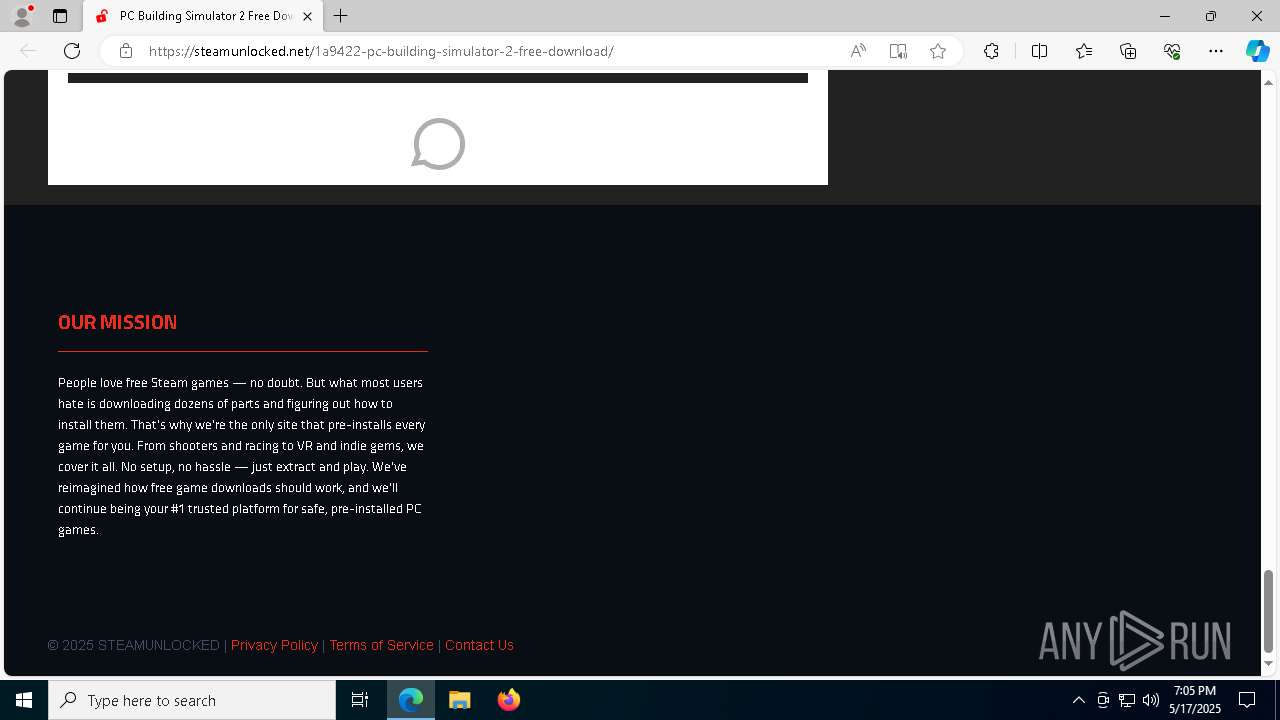1280x720 pixels.
Task: Close the PC Building Simulator 2 tab
Action: (307, 16)
